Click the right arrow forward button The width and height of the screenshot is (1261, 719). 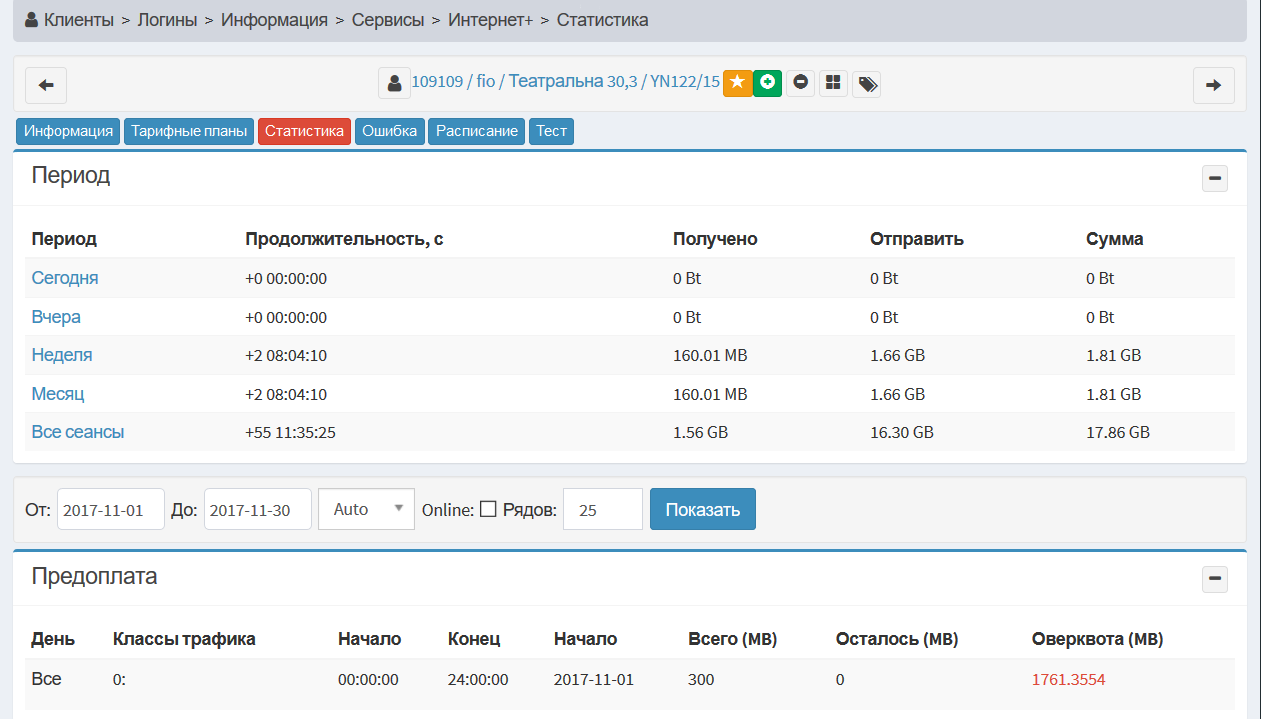tap(1213, 85)
